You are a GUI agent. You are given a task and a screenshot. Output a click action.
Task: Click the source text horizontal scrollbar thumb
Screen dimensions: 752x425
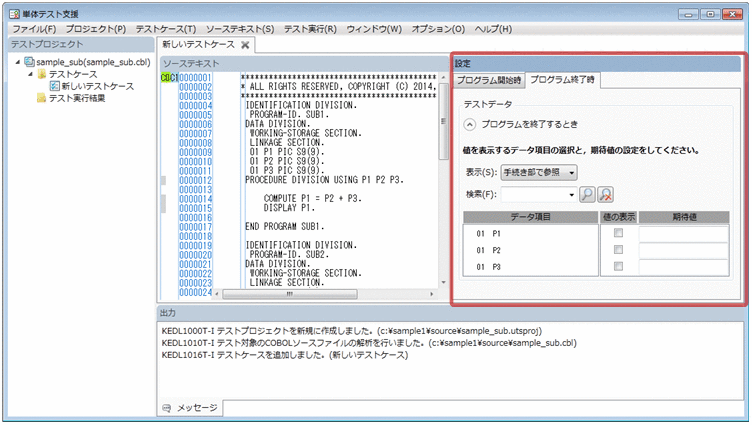tap(290, 294)
